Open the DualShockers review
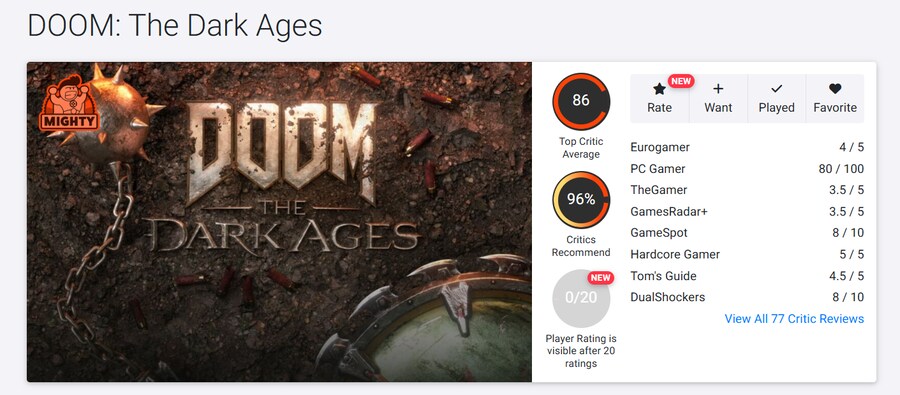The image size is (900, 395). (747, 297)
